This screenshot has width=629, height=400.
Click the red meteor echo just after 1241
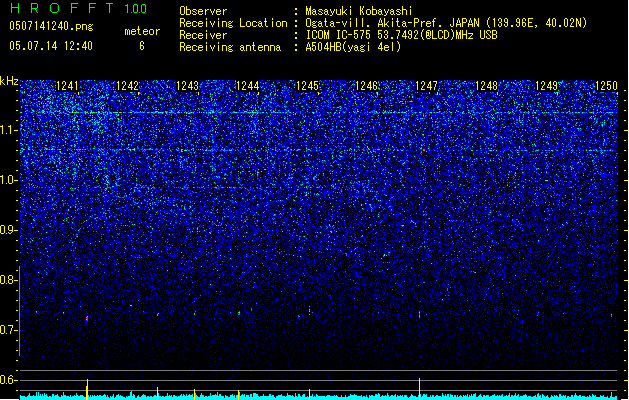pyautogui.click(x=87, y=319)
